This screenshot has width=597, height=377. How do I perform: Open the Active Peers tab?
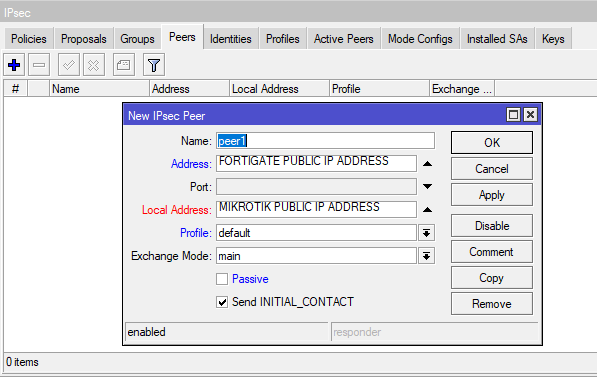click(344, 39)
